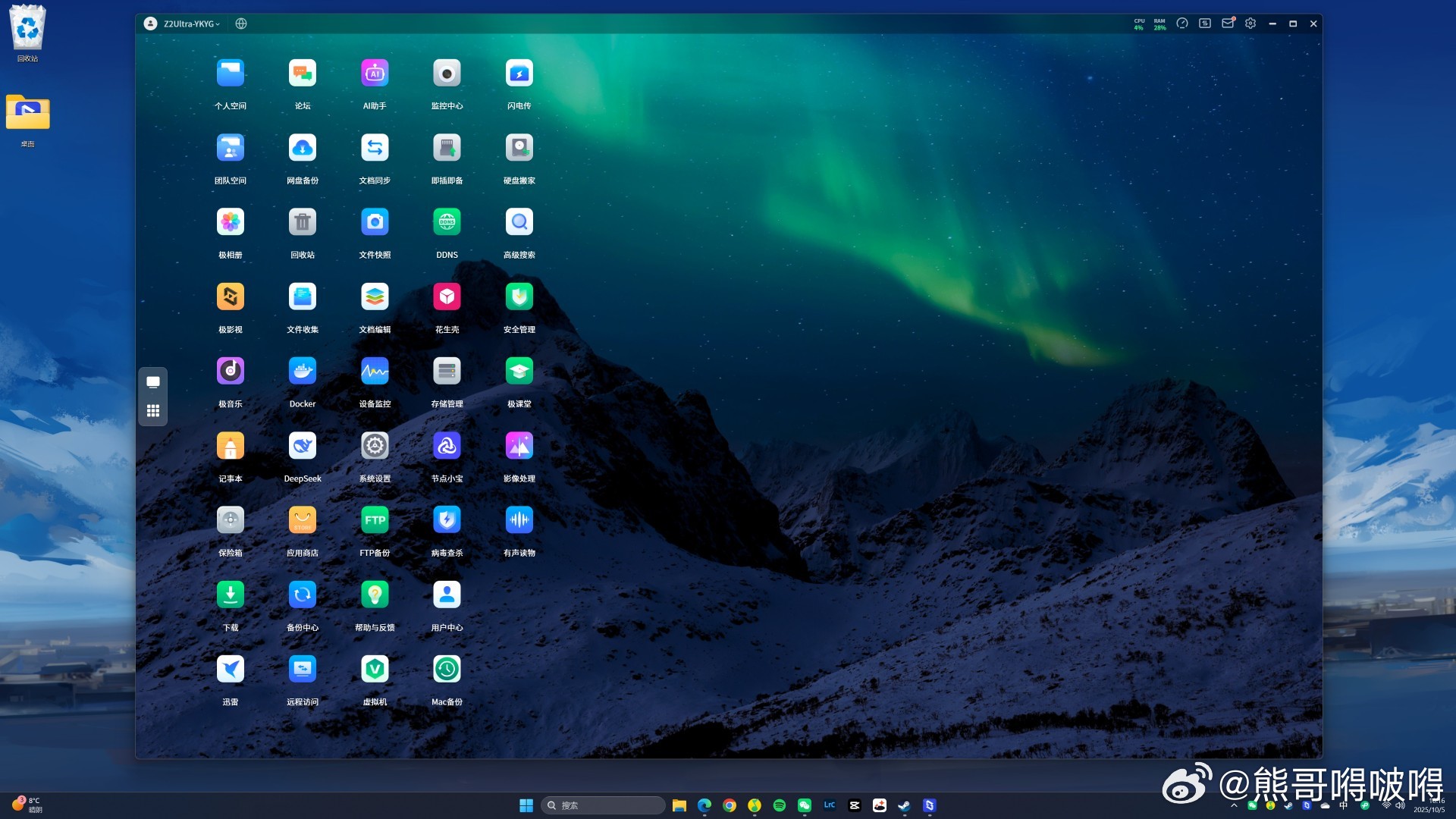The width and height of the screenshot is (1456, 819).
Task: Open the 极相册 photo album app
Action: pos(230,222)
